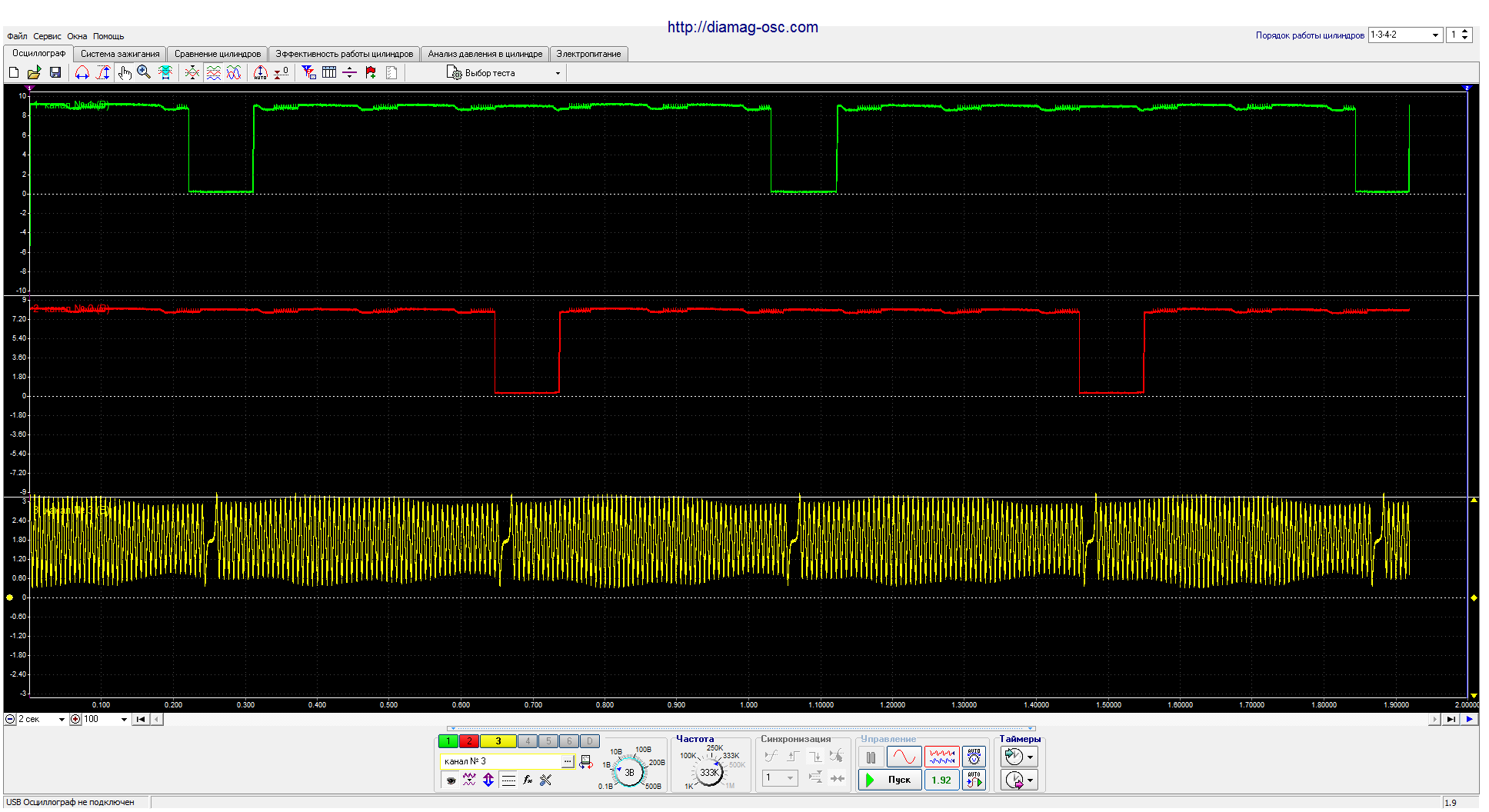Expand the second timer dropdown arrow

click(1031, 780)
